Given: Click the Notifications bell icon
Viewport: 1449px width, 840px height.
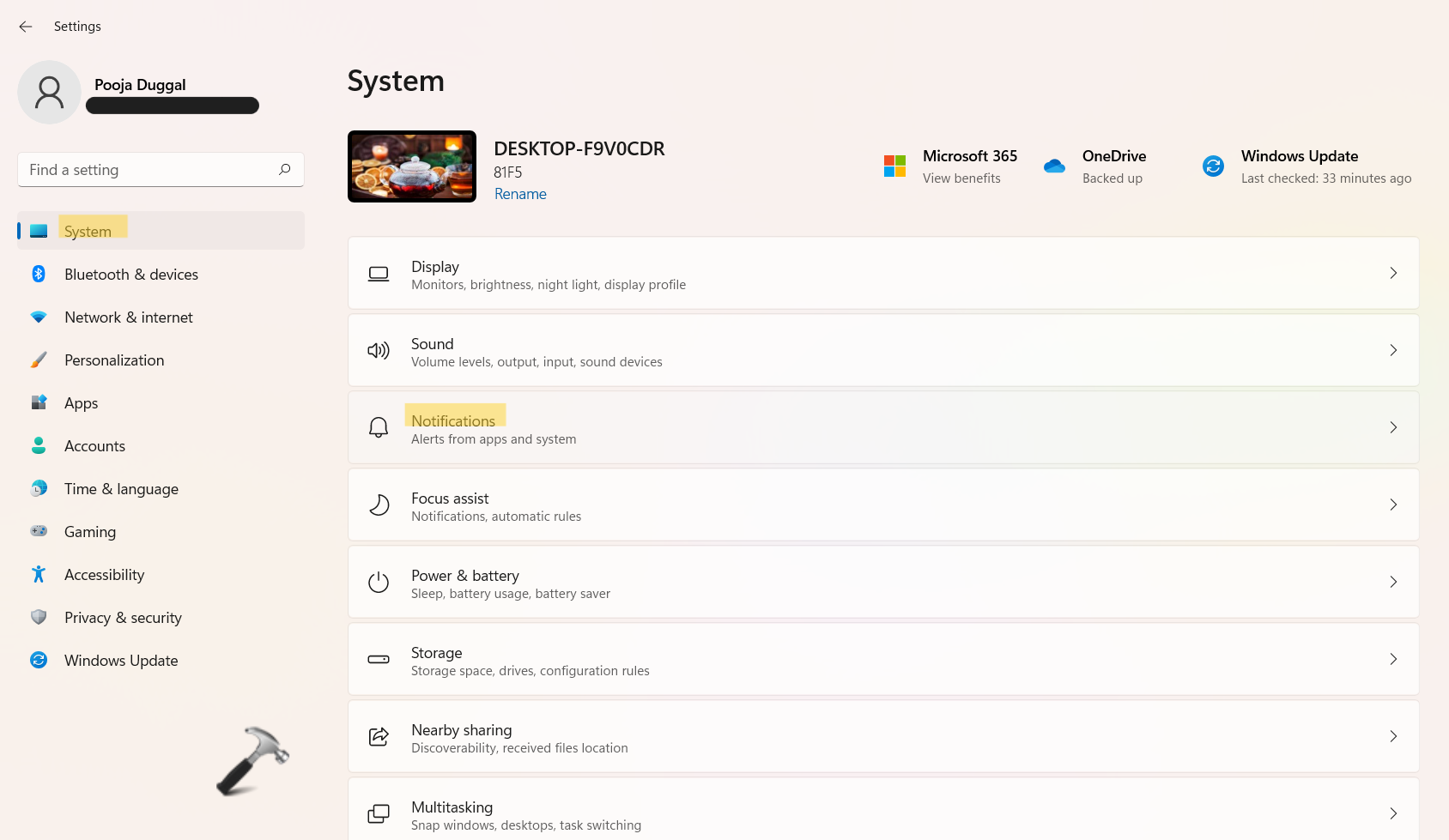Looking at the screenshot, I should pyautogui.click(x=379, y=427).
